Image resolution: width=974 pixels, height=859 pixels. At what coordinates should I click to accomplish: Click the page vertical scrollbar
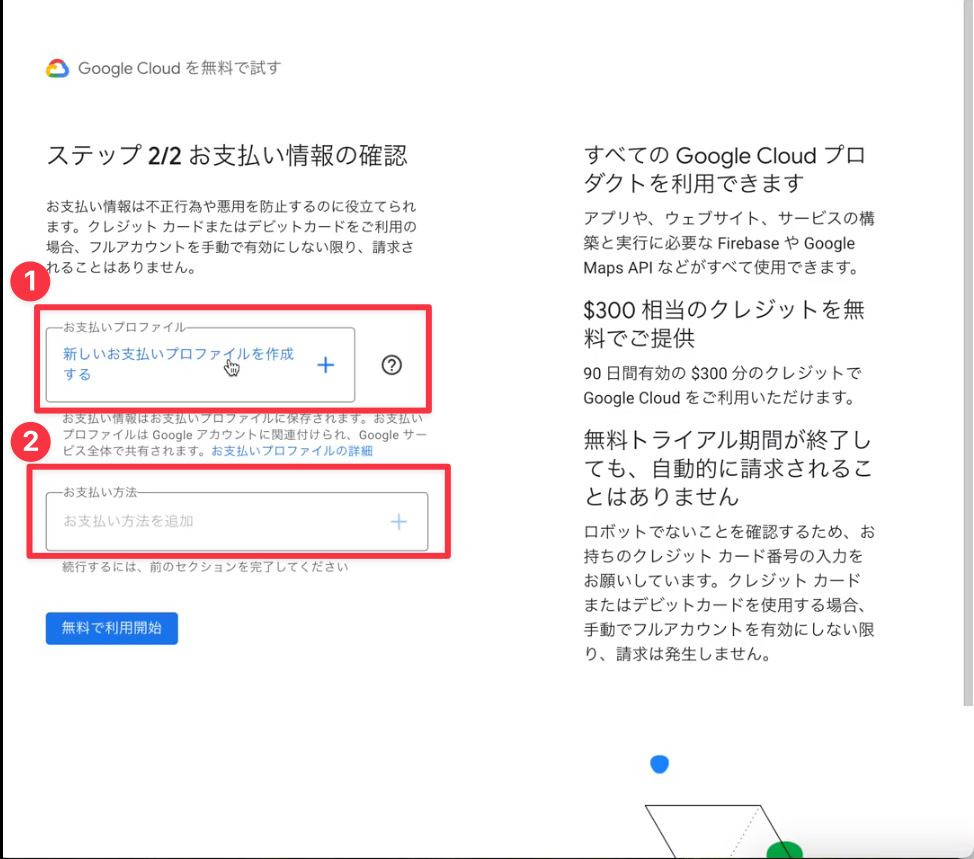[x=968, y=353]
